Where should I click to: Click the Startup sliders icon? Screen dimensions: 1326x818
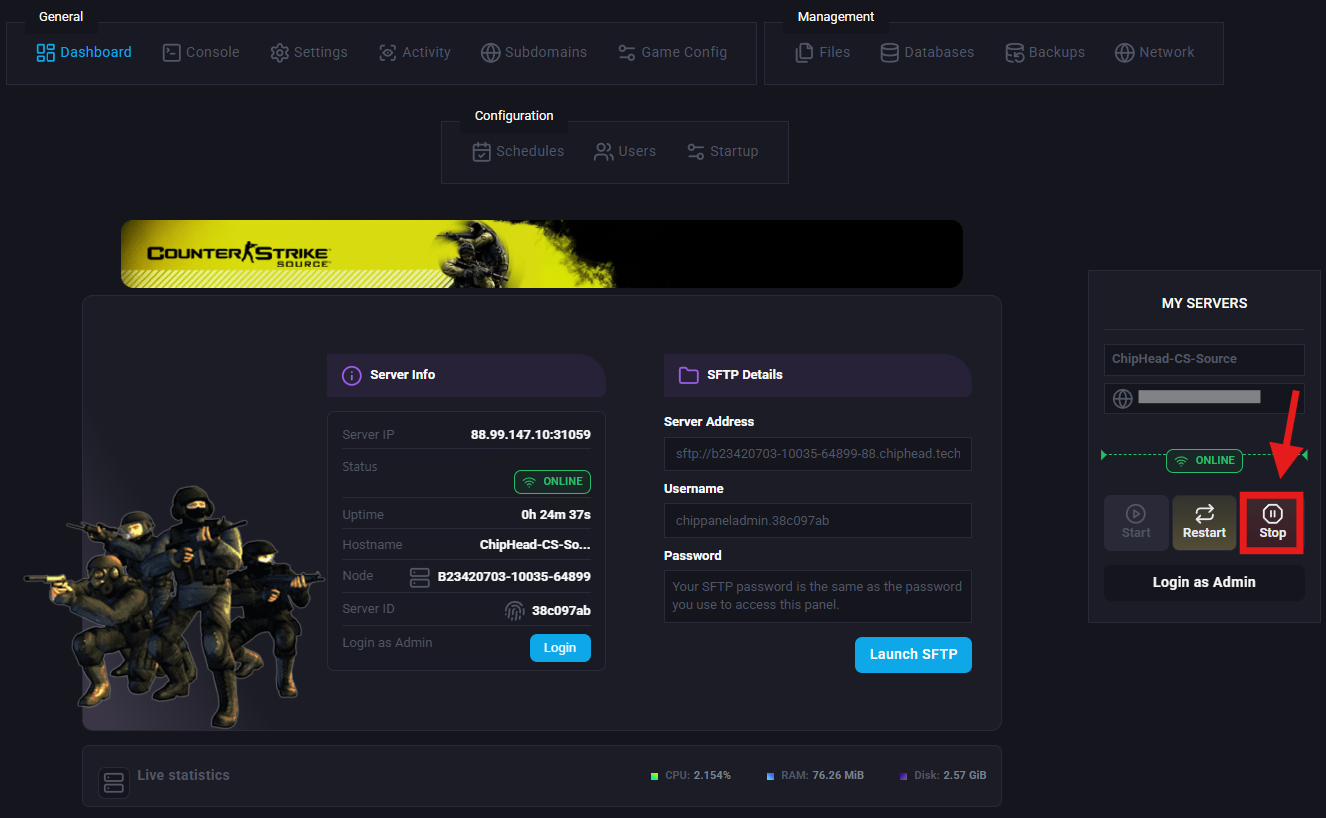pyautogui.click(x=696, y=152)
